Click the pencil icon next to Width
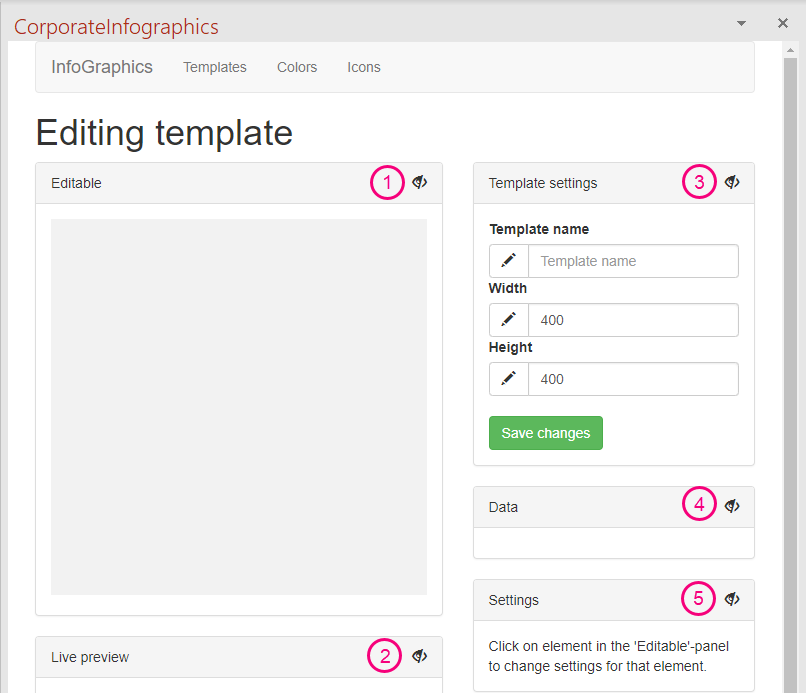This screenshot has width=806, height=693. click(x=509, y=320)
